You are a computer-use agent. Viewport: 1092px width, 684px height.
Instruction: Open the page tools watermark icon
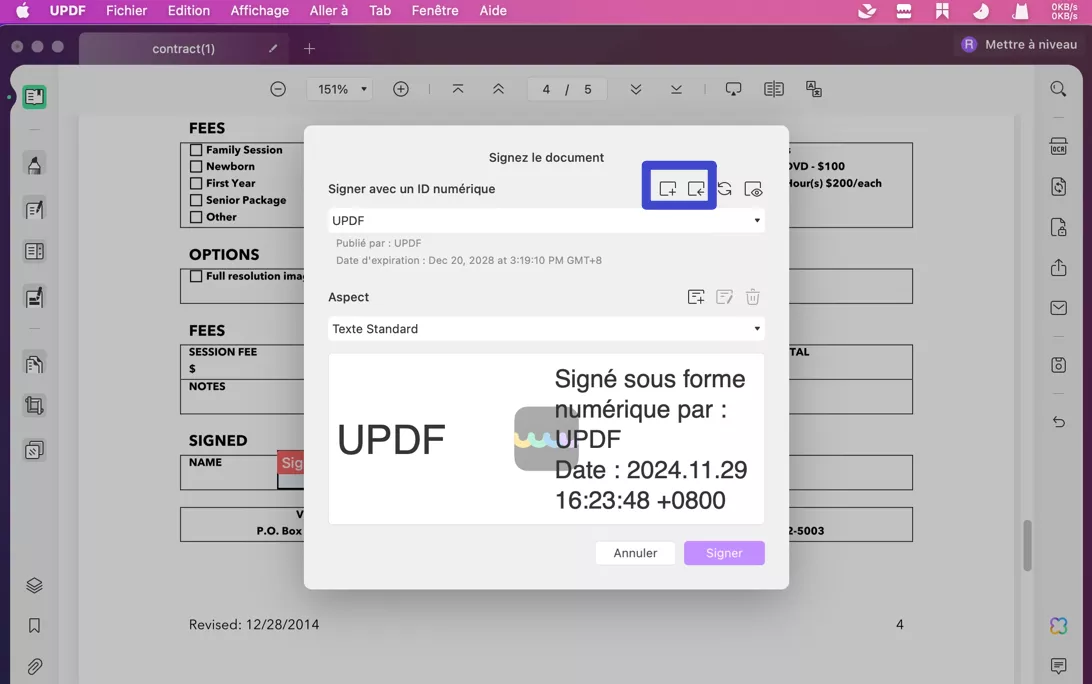click(34, 451)
